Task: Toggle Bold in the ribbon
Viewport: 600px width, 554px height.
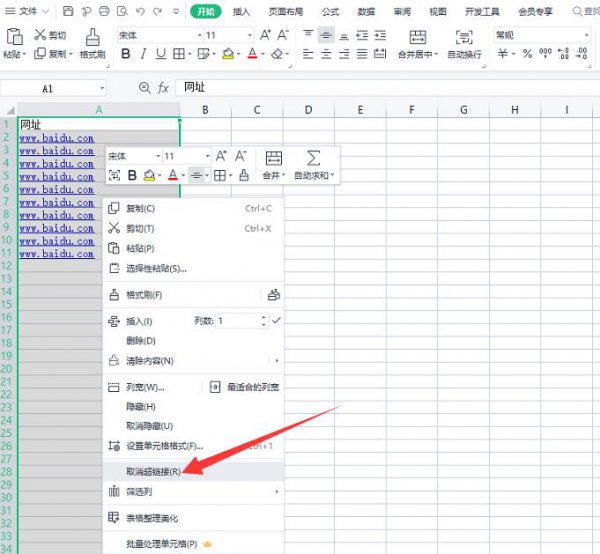Action: (126, 54)
